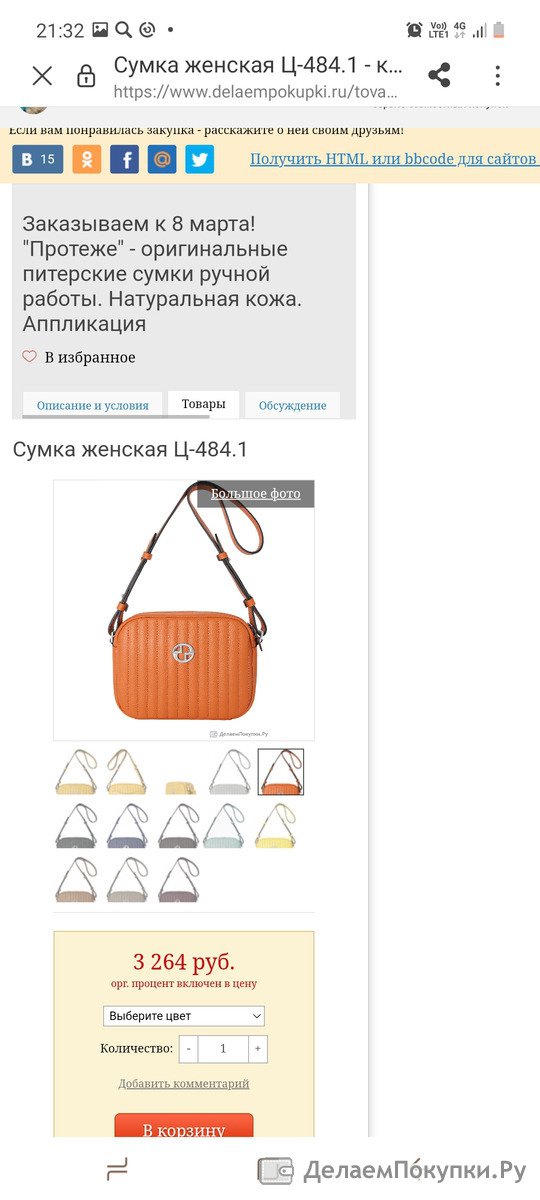Screen dimensions: 540x1200
Task: Add to favorites with heart icon
Action: click(x=79, y=357)
